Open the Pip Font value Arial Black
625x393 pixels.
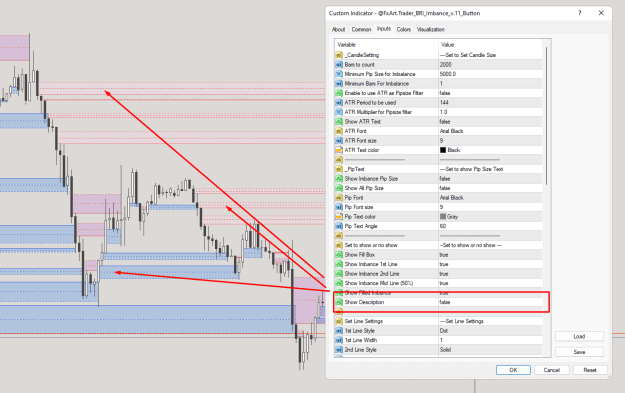tap(452, 198)
